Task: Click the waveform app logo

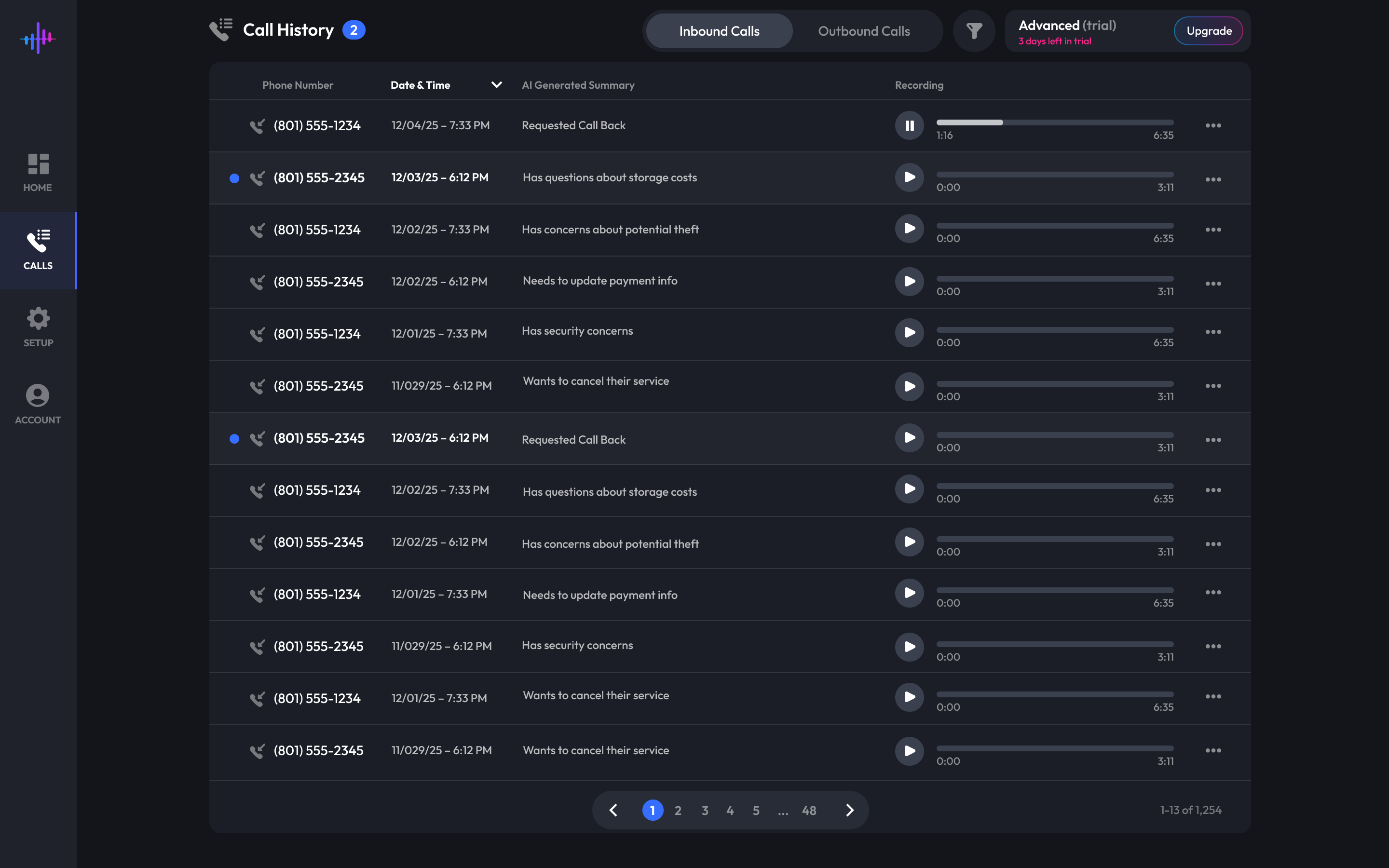Action: pyautogui.click(x=38, y=39)
